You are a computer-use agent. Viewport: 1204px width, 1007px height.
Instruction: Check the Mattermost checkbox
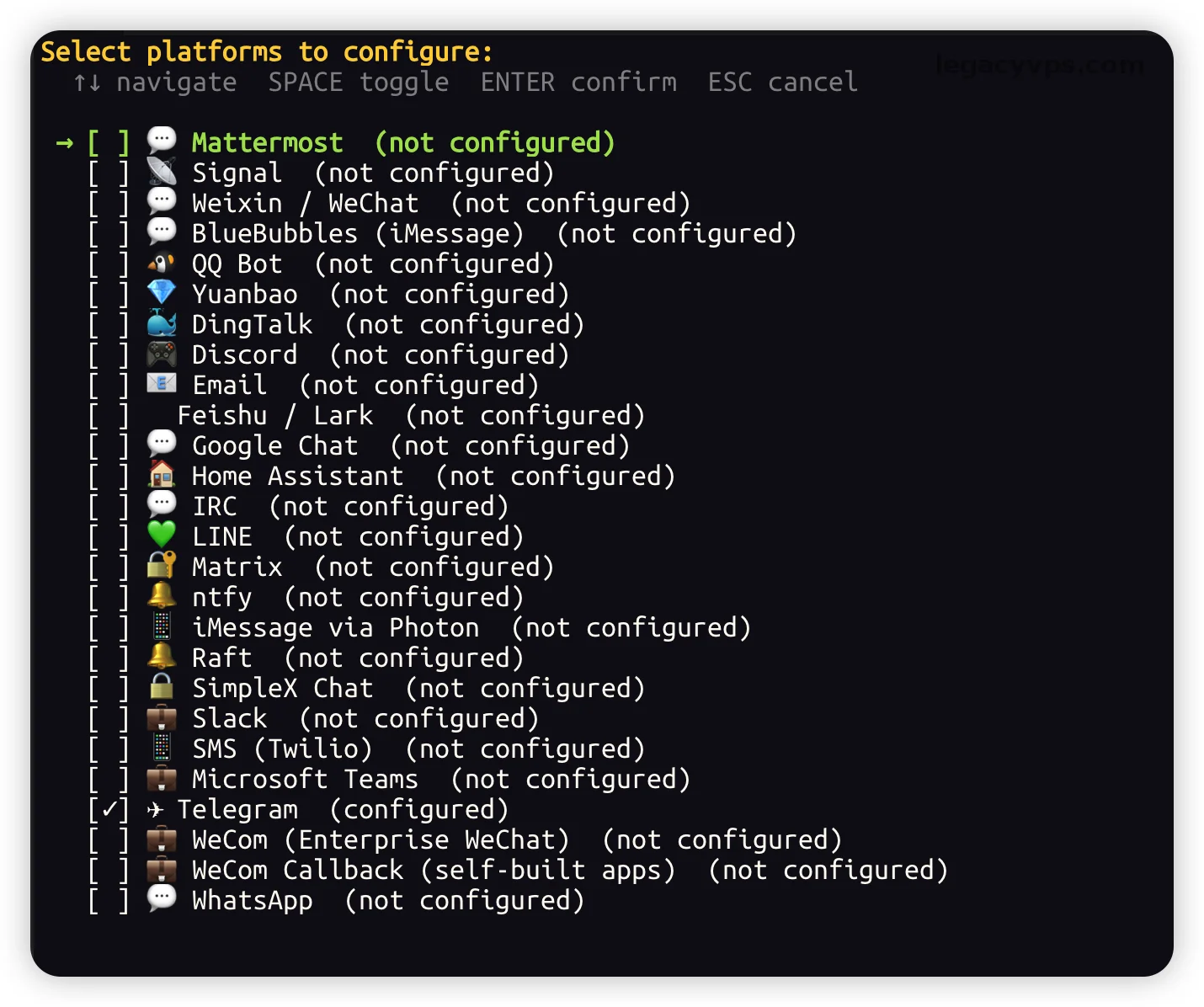coord(109,143)
